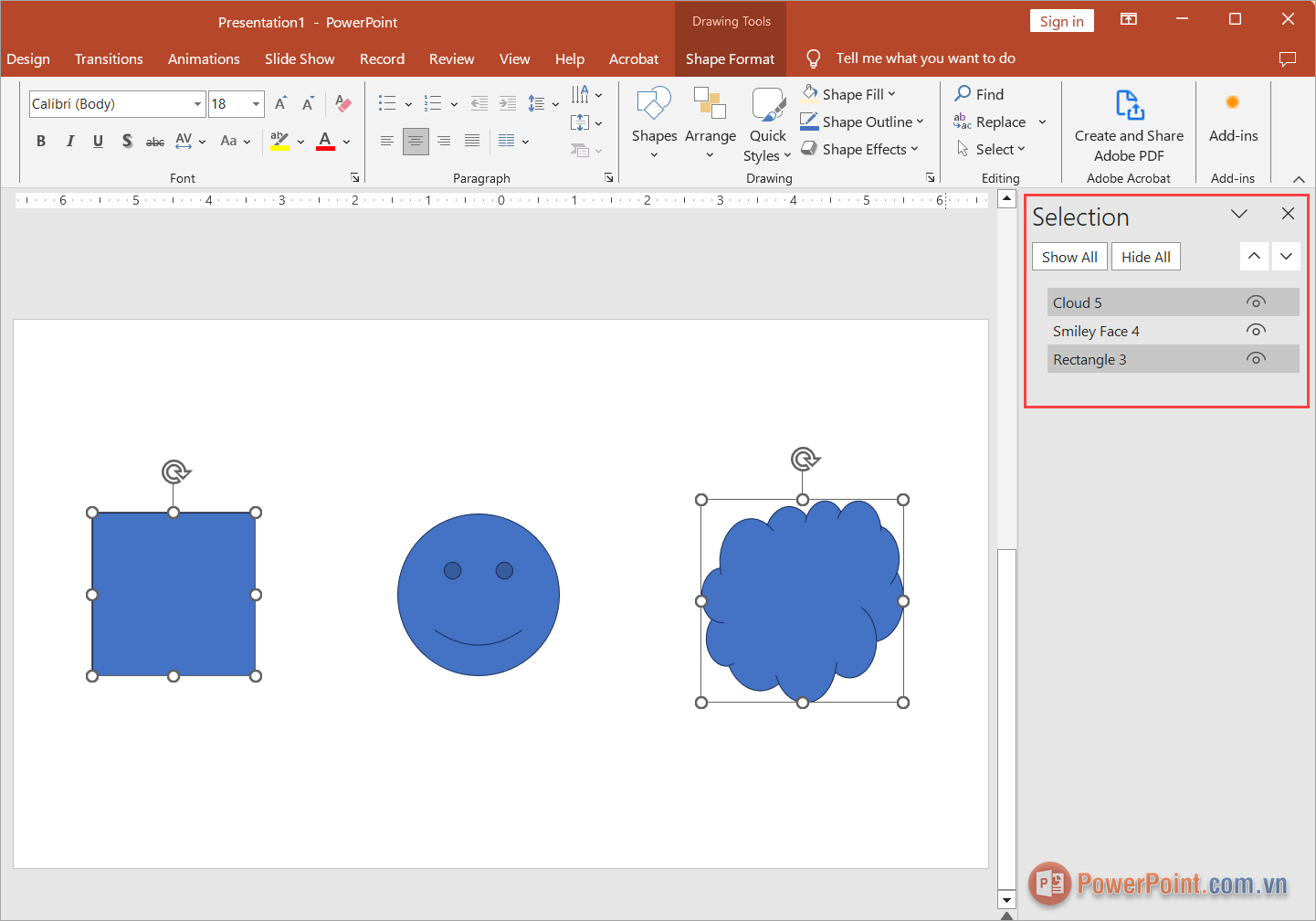
Task: Open the Animations tab
Action: pos(204,58)
